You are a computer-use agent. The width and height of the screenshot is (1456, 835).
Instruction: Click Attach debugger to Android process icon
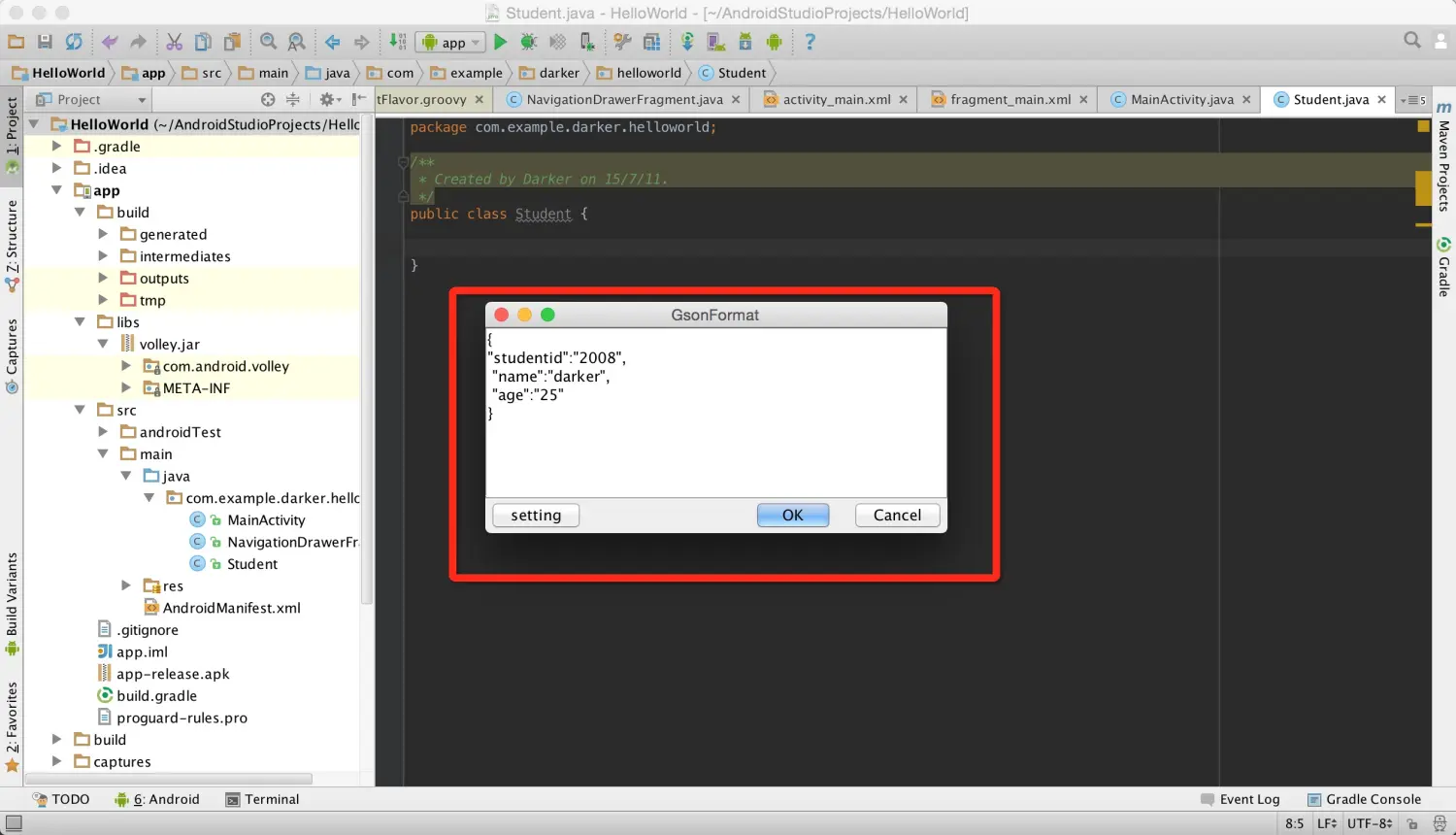point(587,42)
